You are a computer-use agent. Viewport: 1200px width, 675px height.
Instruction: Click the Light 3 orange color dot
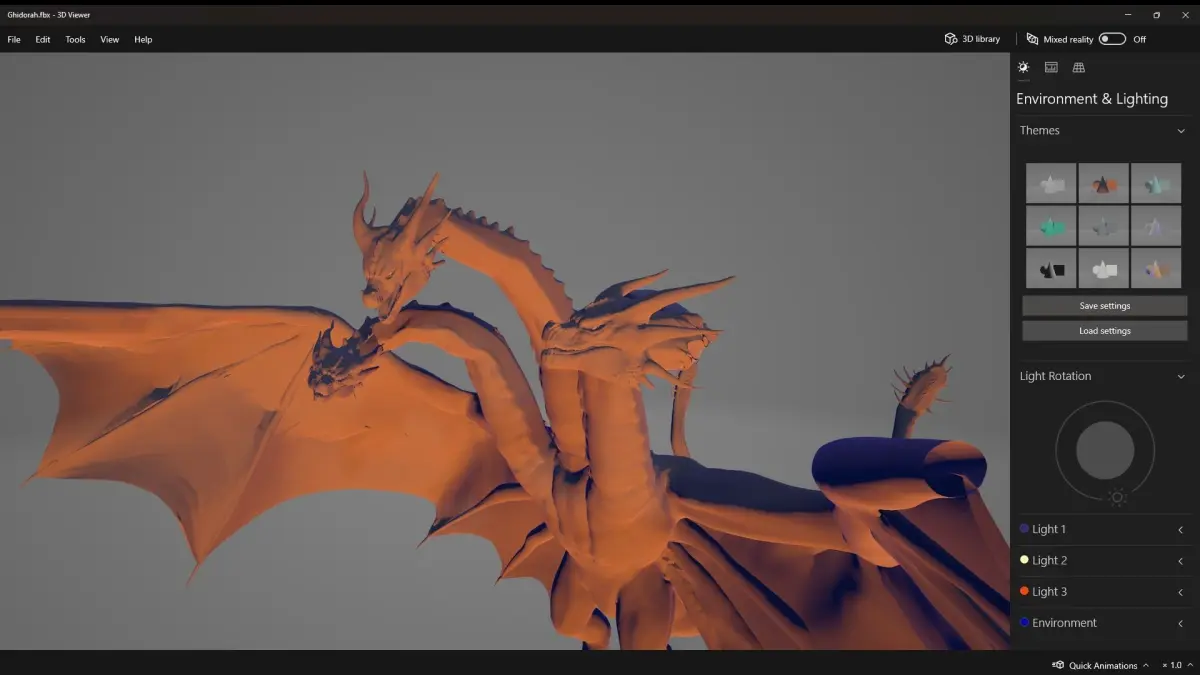[1024, 591]
